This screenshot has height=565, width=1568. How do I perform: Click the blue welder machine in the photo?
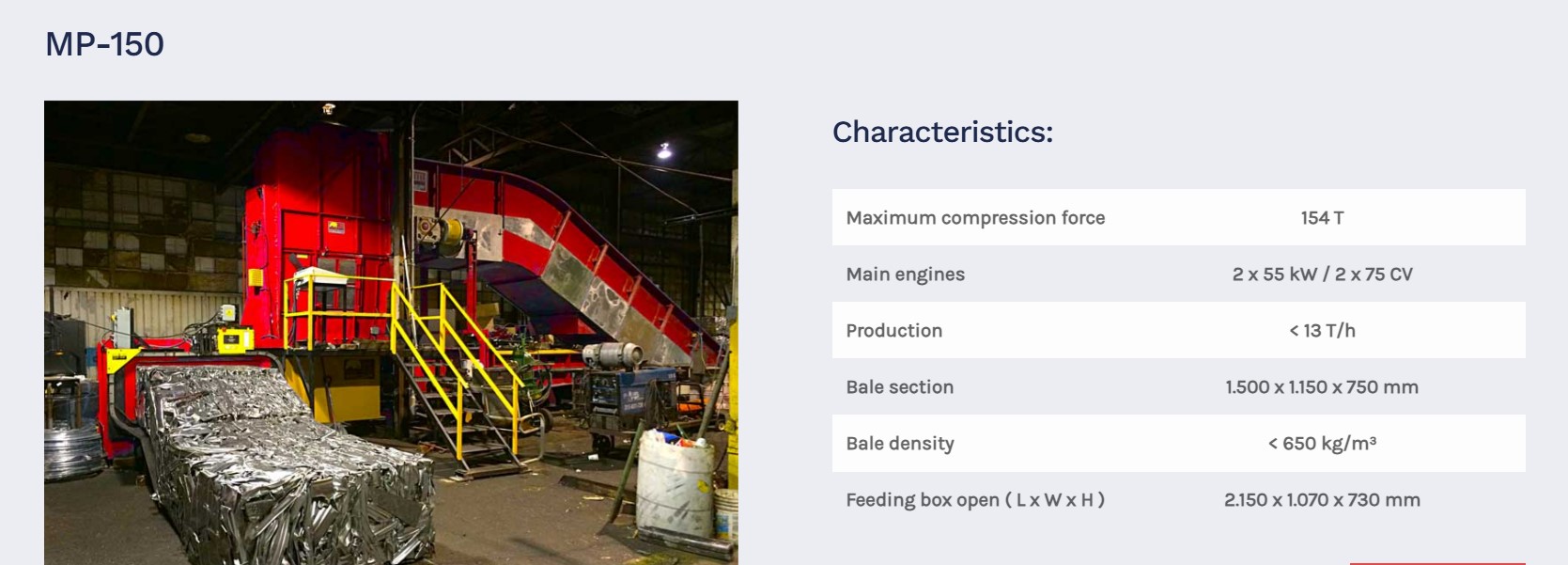629,395
